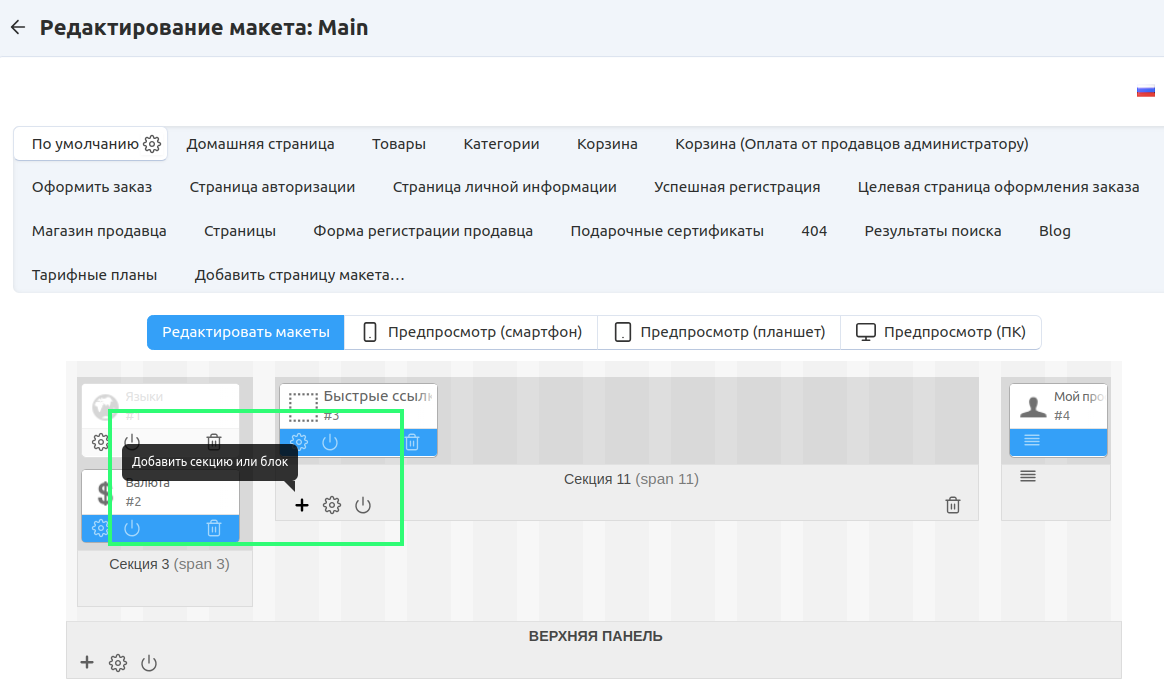Click the plus icon in Секция 11
The height and width of the screenshot is (687, 1164).
[302, 506]
